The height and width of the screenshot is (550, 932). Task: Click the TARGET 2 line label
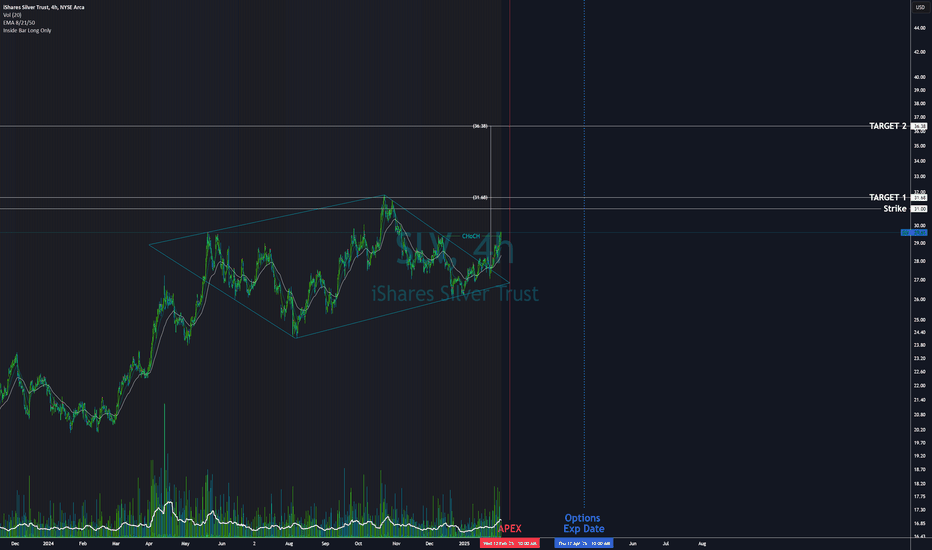pos(887,126)
